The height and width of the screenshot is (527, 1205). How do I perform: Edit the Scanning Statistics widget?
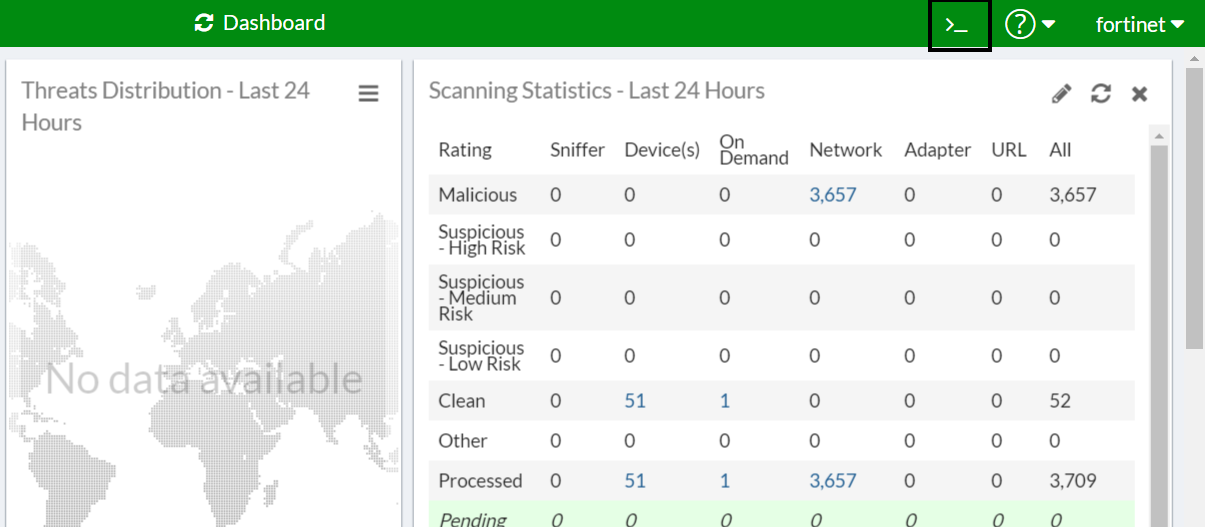(1062, 94)
